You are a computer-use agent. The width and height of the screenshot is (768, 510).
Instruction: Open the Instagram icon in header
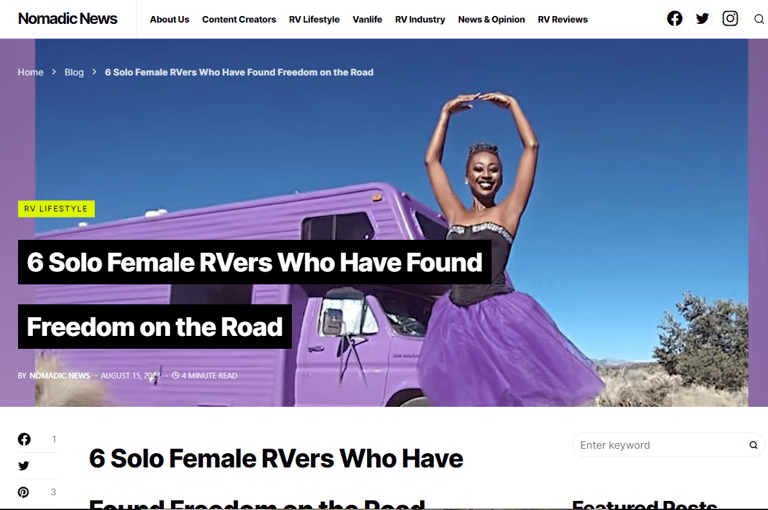point(730,19)
